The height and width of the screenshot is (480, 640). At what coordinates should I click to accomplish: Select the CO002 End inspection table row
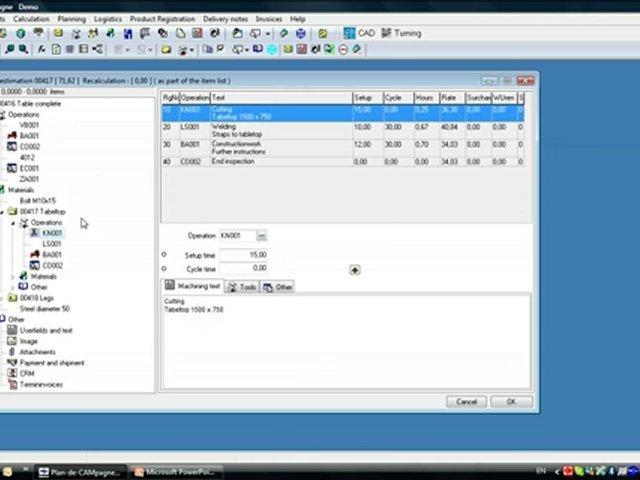tap(342, 162)
